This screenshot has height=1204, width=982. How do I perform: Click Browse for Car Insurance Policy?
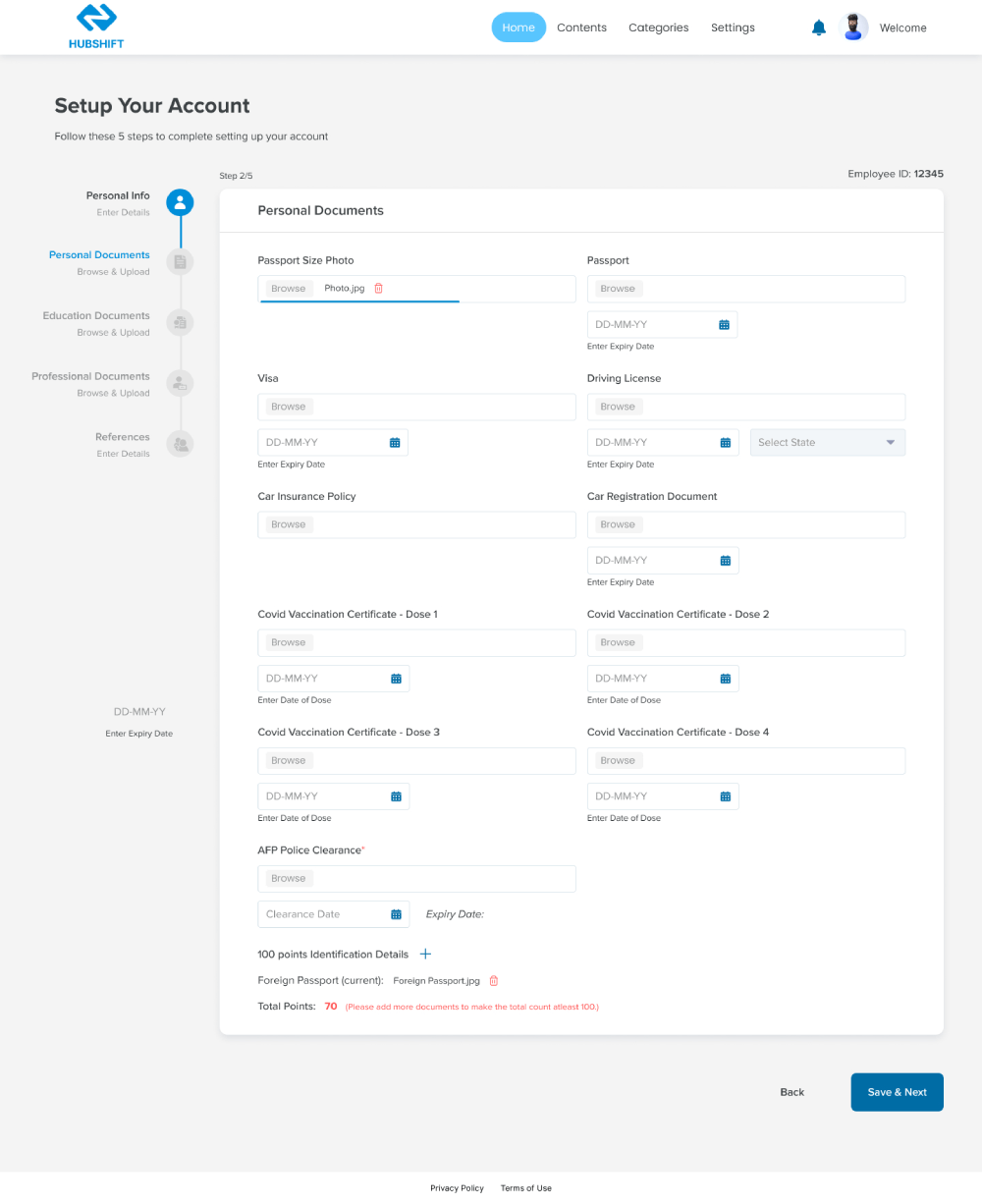coord(289,524)
